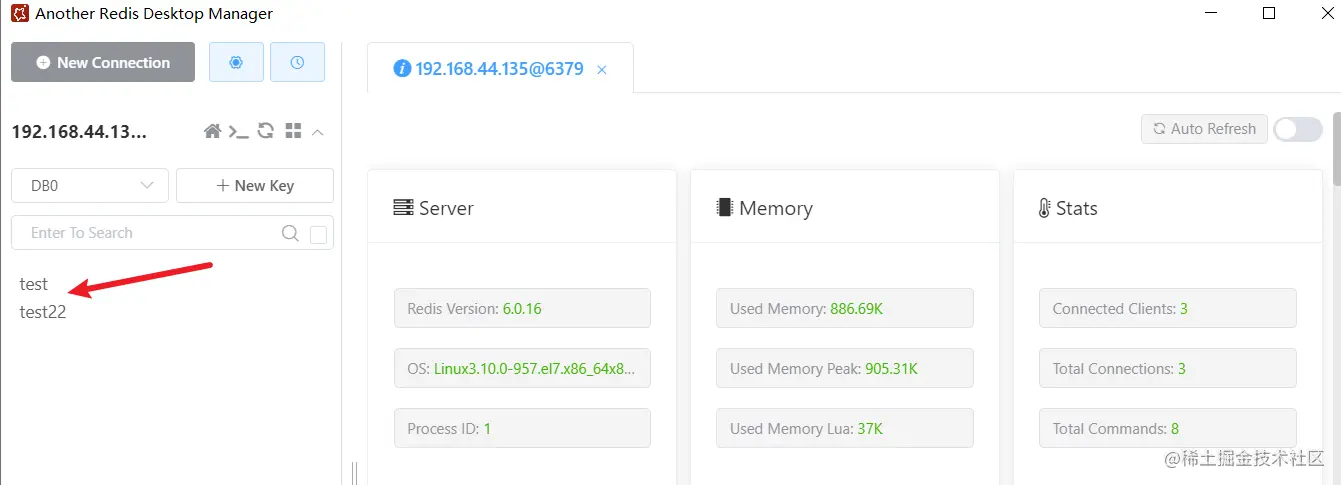The width and height of the screenshot is (1341, 485).
Task: Click Used Memory Peak: 905.31K field
Action: [845, 368]
